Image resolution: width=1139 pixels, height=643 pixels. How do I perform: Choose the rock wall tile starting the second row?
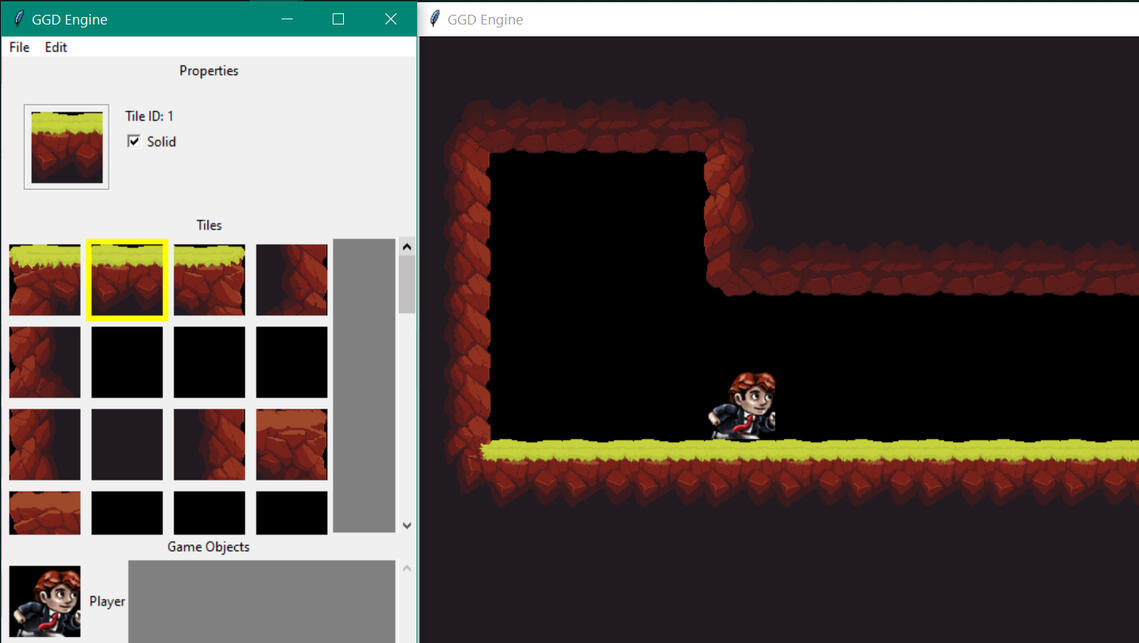coord(45,362)
